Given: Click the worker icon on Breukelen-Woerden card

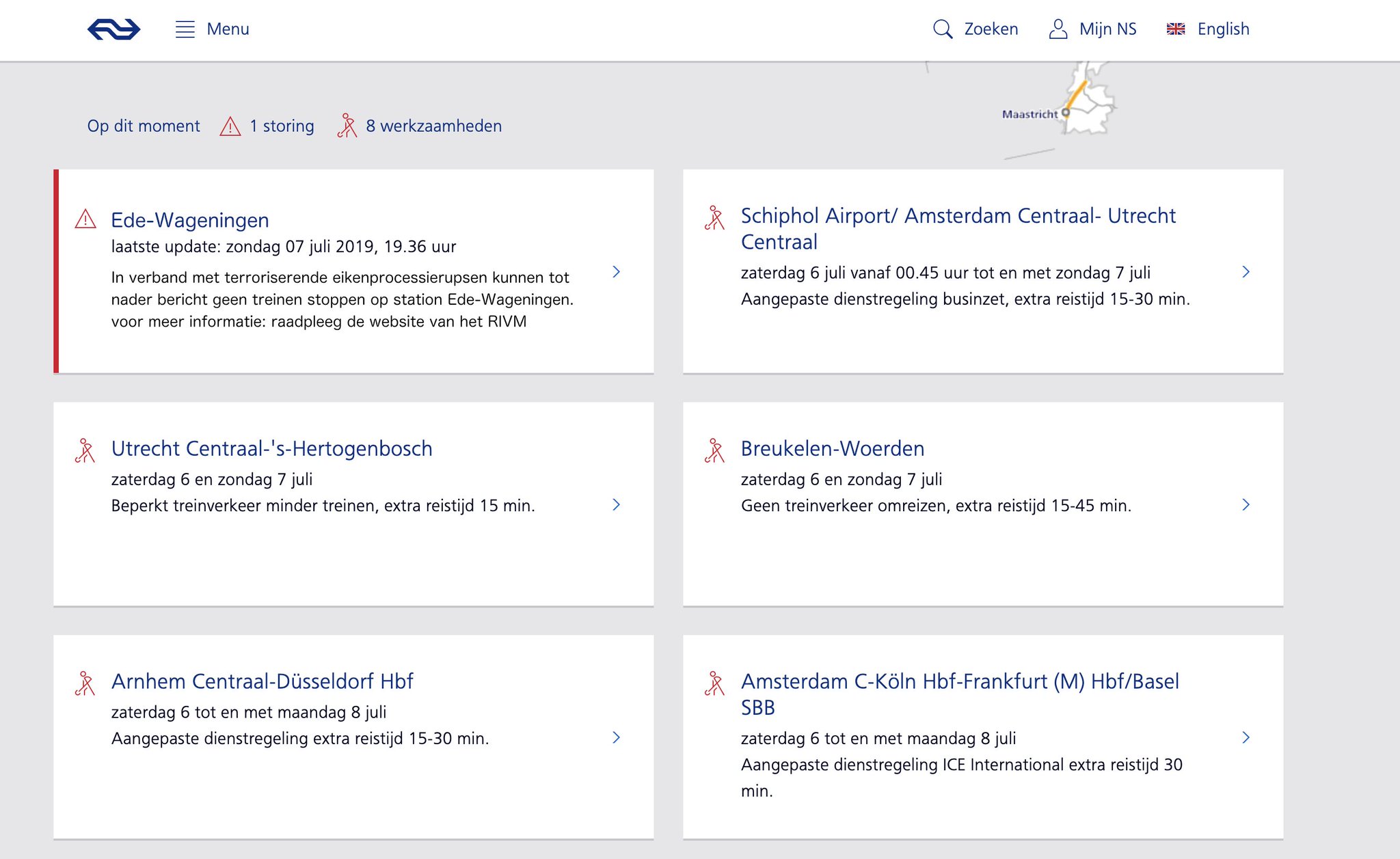Looking at the screenshot, I should 714,451.
